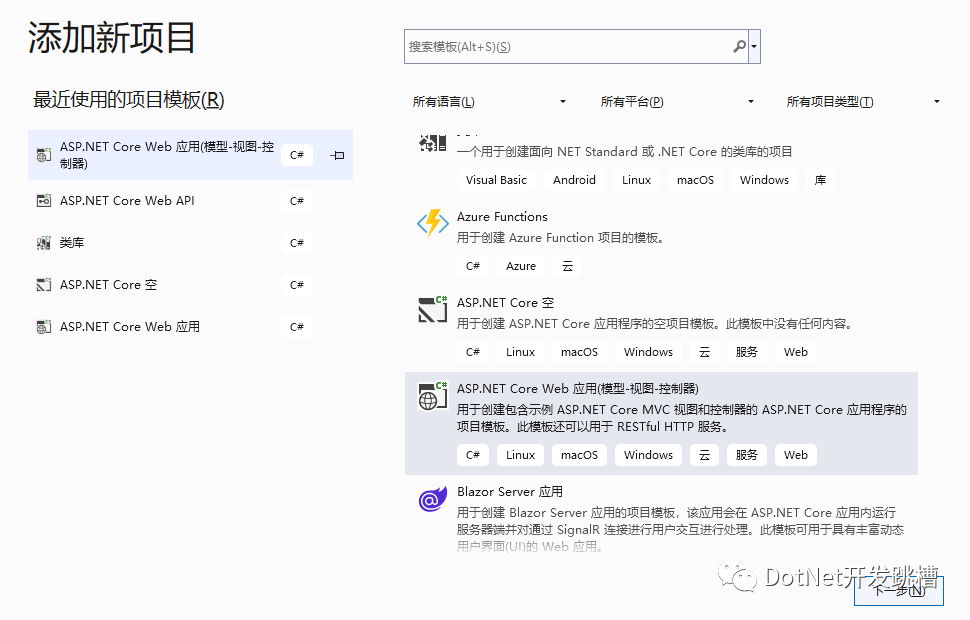Click macOS tag on class library template

(x=695, y=180)
